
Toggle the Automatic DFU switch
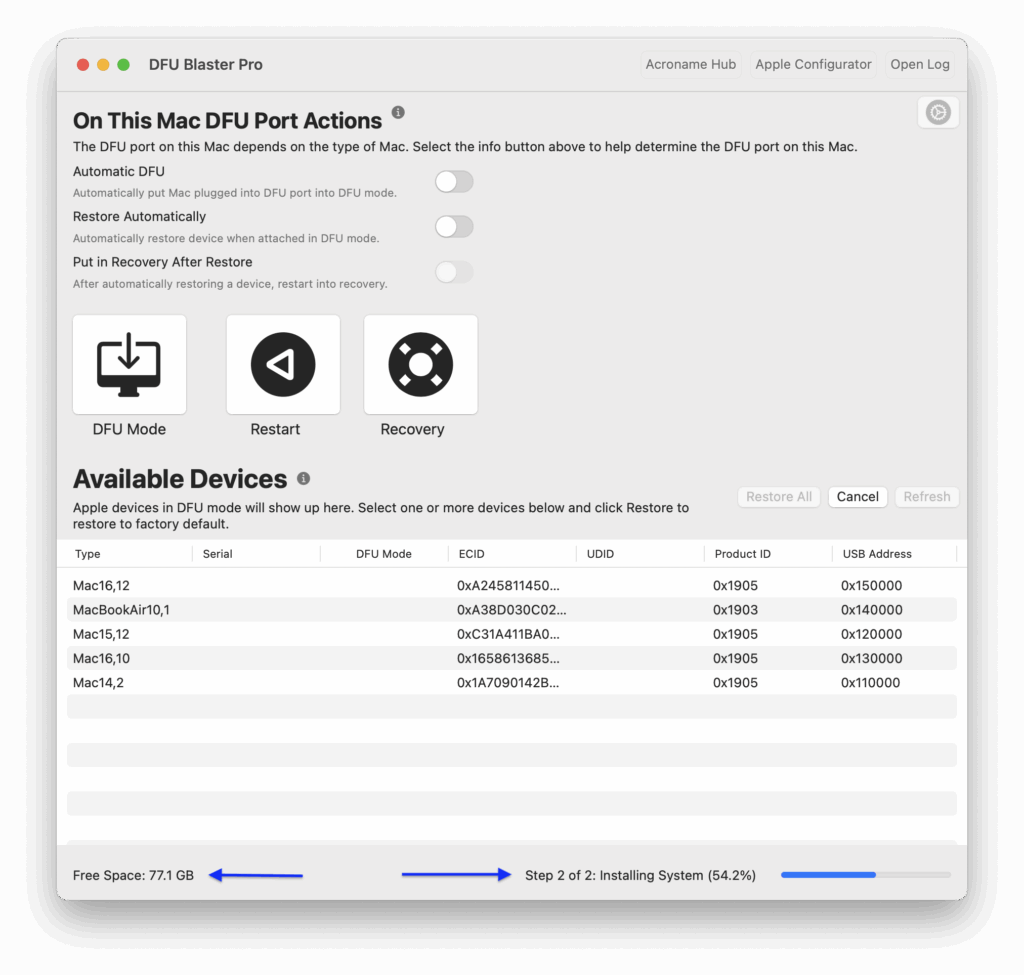[x=454, y=182]
